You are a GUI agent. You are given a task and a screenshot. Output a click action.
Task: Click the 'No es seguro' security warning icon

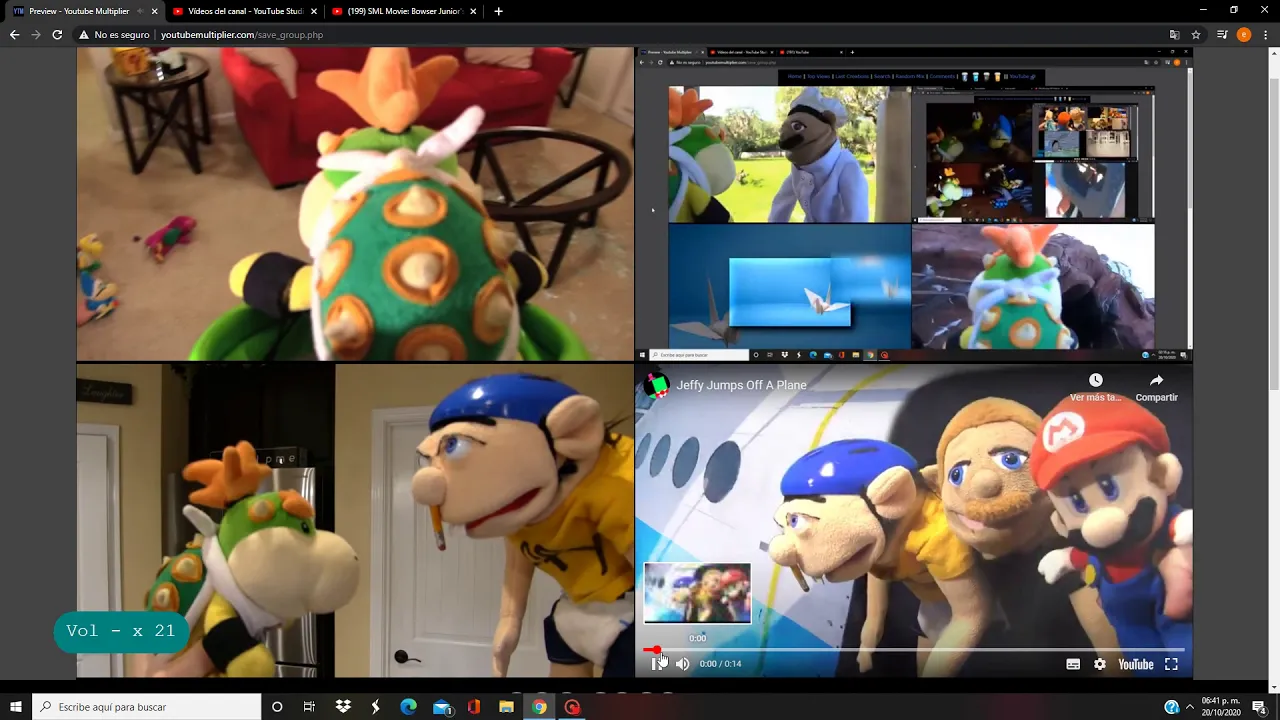pyautogui.click(x=84, y=34)
